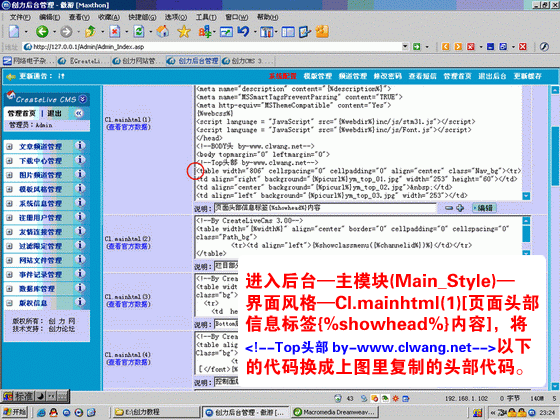This screenshot has width=560, height=420.
Task: Open 工具 menu
Action: point(206,17)
